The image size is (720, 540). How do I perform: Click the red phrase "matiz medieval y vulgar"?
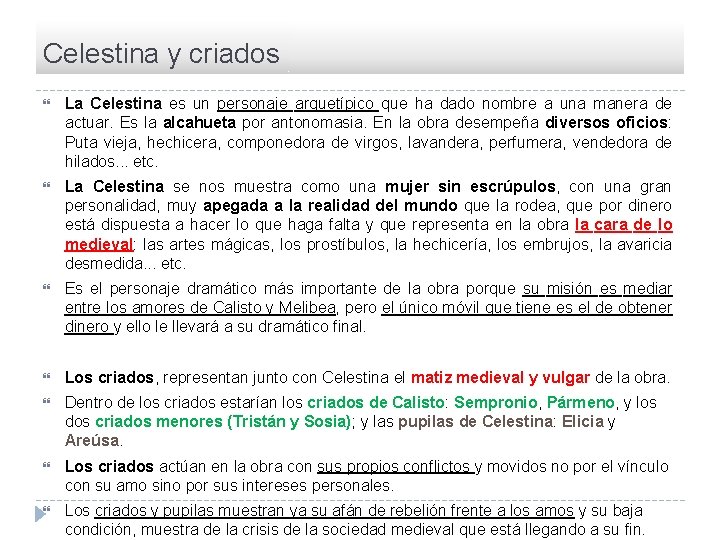[500, 377]
